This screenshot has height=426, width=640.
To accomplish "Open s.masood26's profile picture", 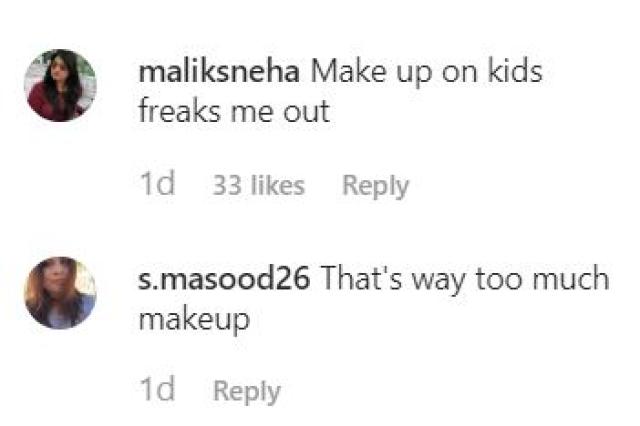I will (60, 292).
